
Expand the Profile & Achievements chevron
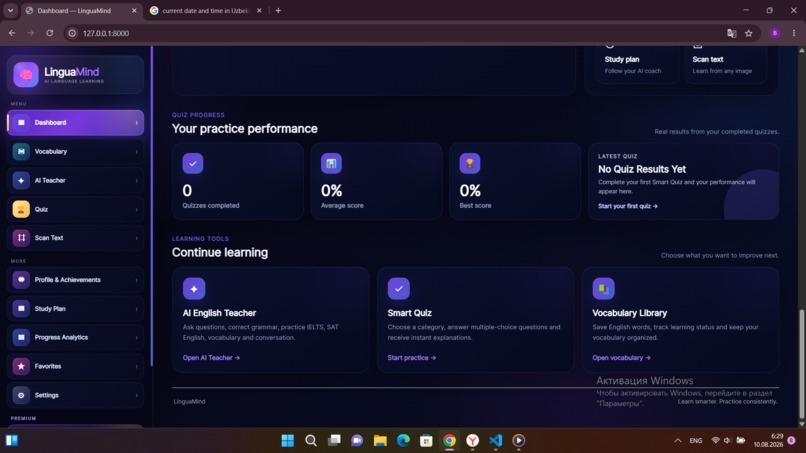[137, 280]
